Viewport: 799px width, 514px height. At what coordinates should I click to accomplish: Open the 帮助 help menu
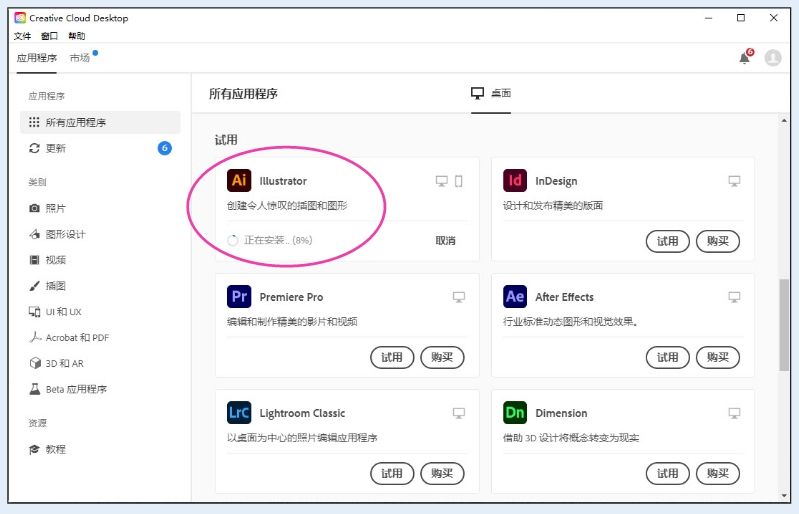[x=77, y=36]
